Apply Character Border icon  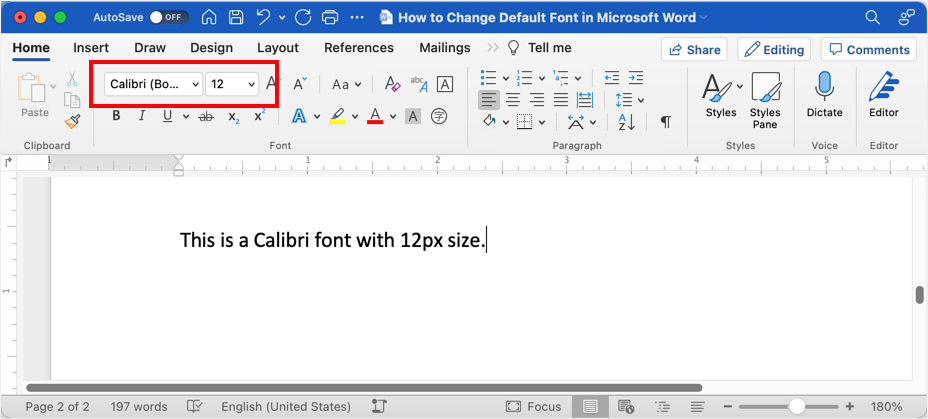[x=445, y=84]
